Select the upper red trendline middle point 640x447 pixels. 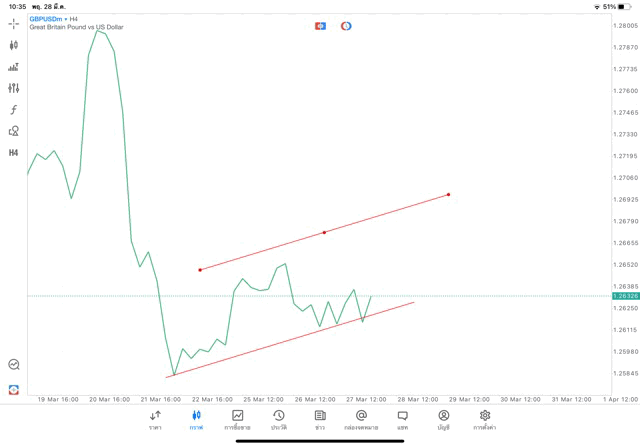[x=324, y=233]
